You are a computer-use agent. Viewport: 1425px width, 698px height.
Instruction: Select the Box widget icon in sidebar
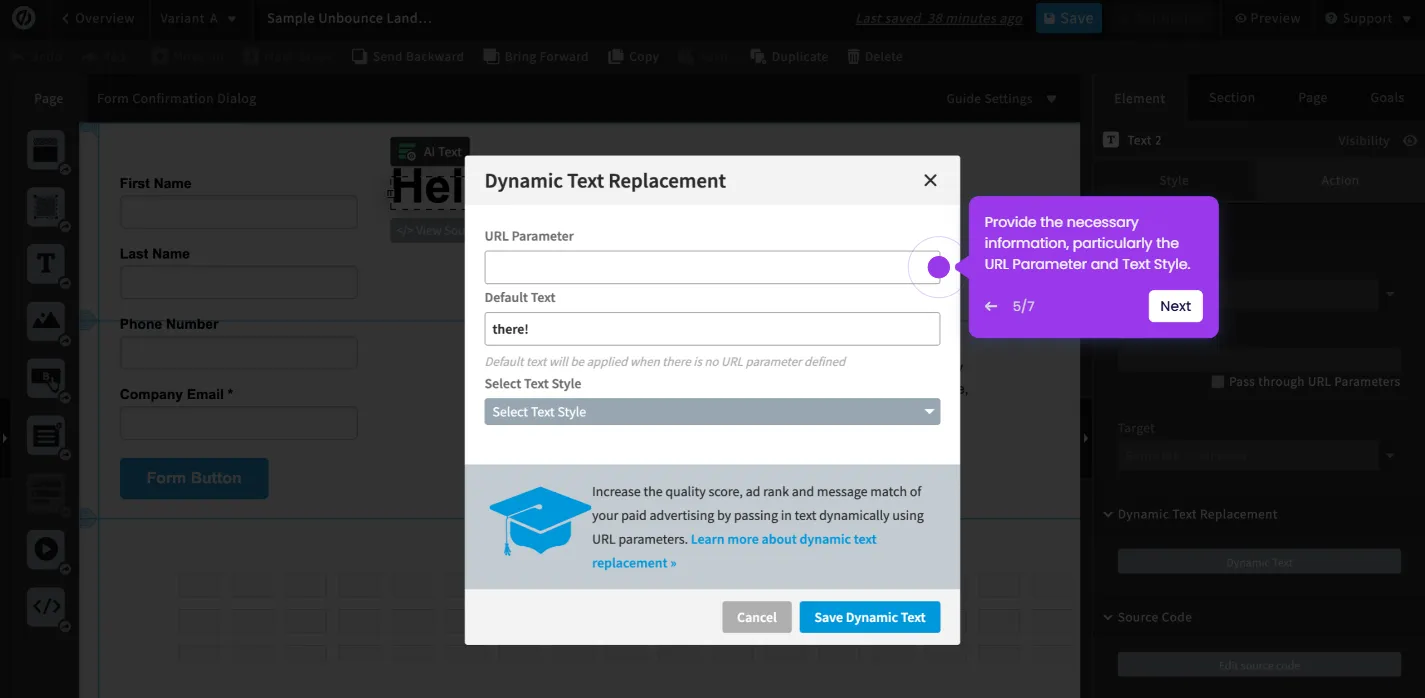(46, 207)
